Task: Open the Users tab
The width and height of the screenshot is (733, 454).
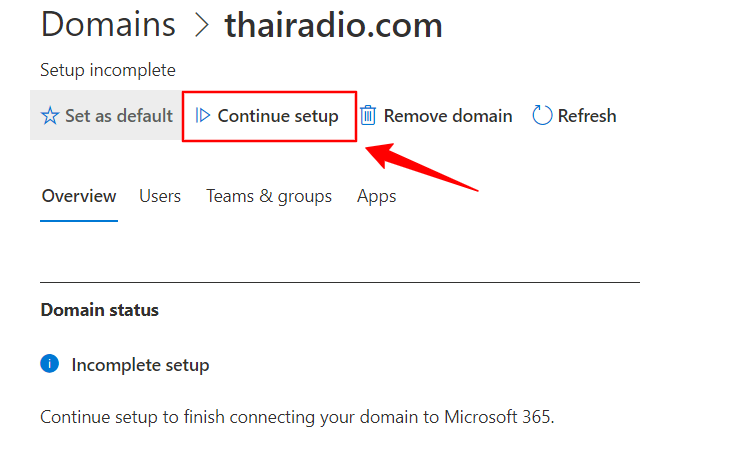Action: click(160, 196)
